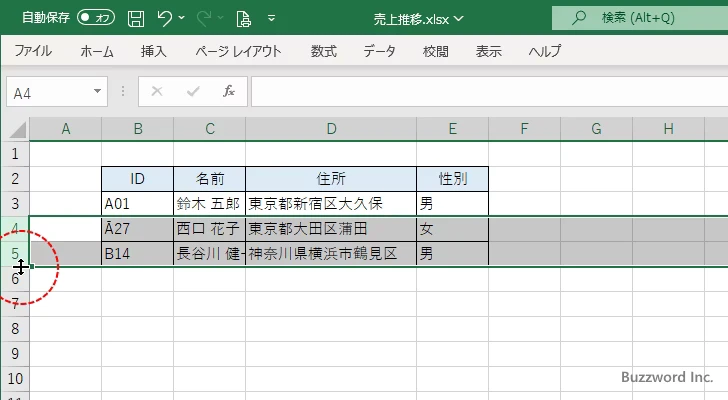Click the formula bar Enter checkmark icon
This screenshot has width=728, height=400.
[x=193, y=91]
